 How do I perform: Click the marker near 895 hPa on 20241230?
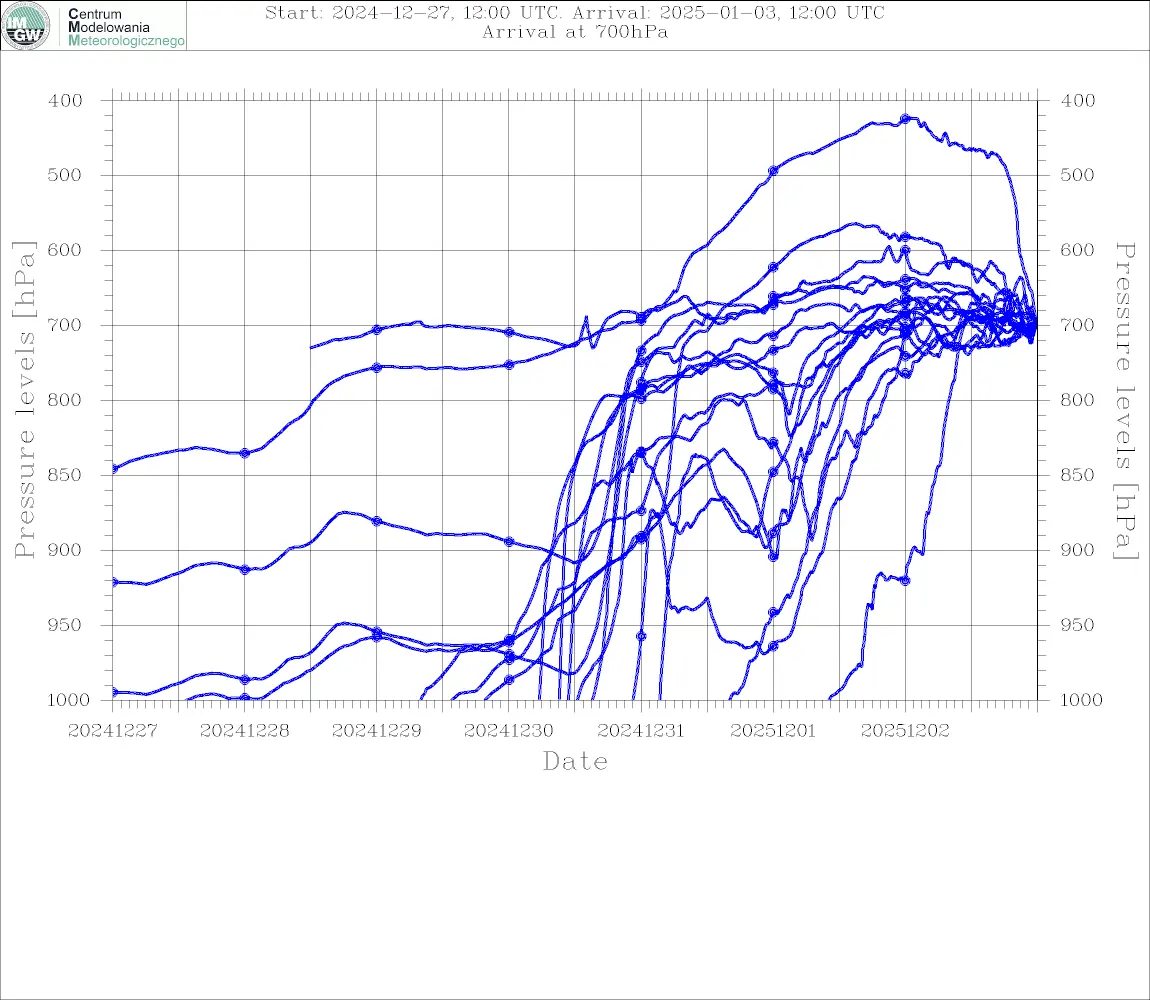pos(509,542)
